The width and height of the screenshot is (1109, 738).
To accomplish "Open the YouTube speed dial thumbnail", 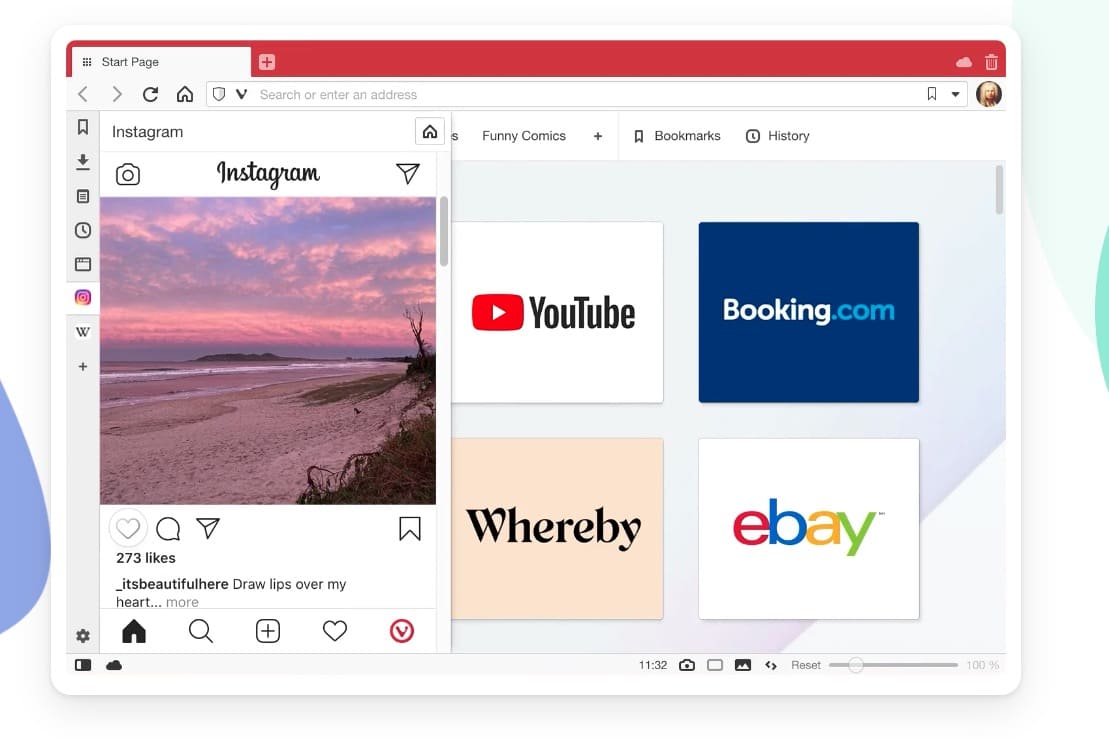I will (x=553, y=312).
